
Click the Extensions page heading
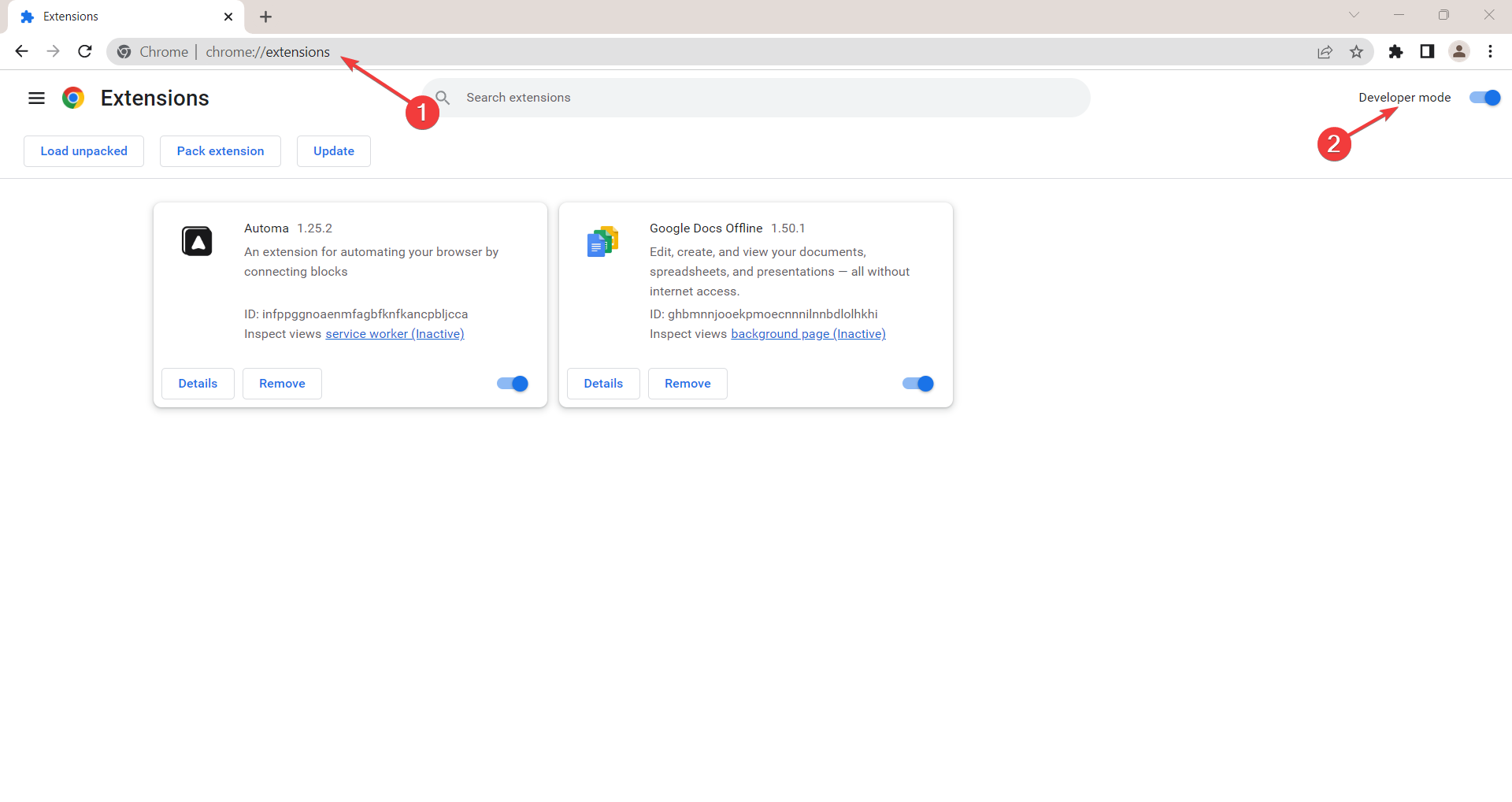[155, 98]
